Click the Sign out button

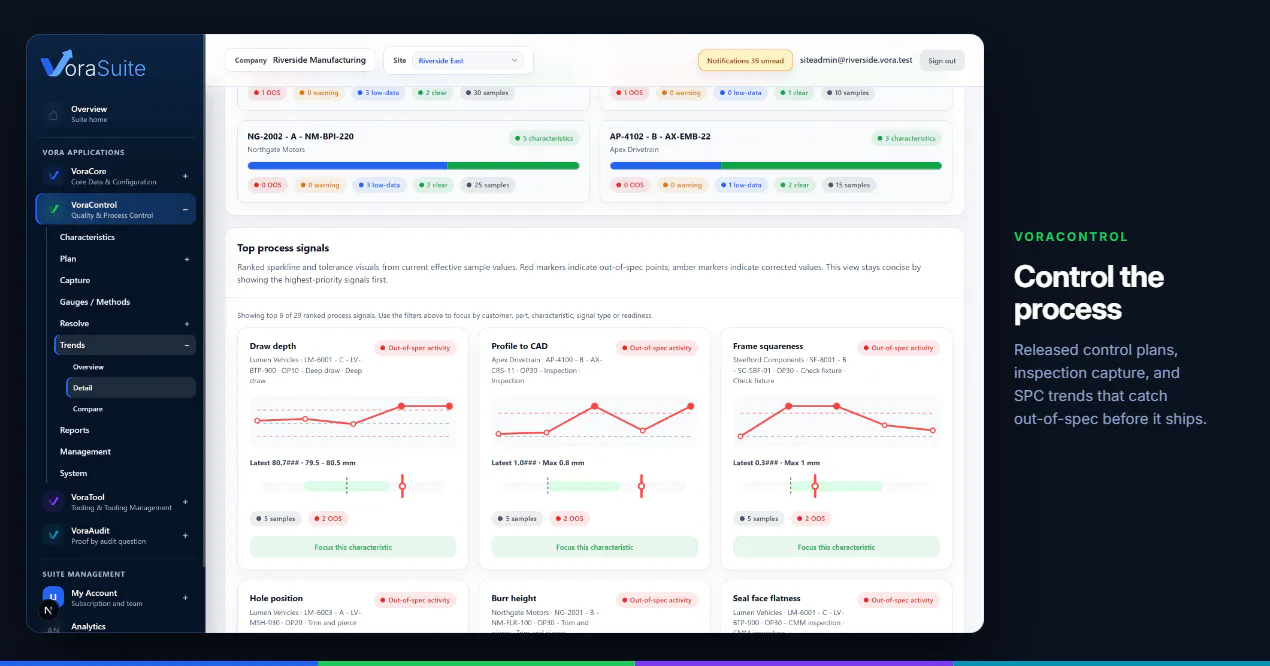pyautogui.click(x=942, y=61)
